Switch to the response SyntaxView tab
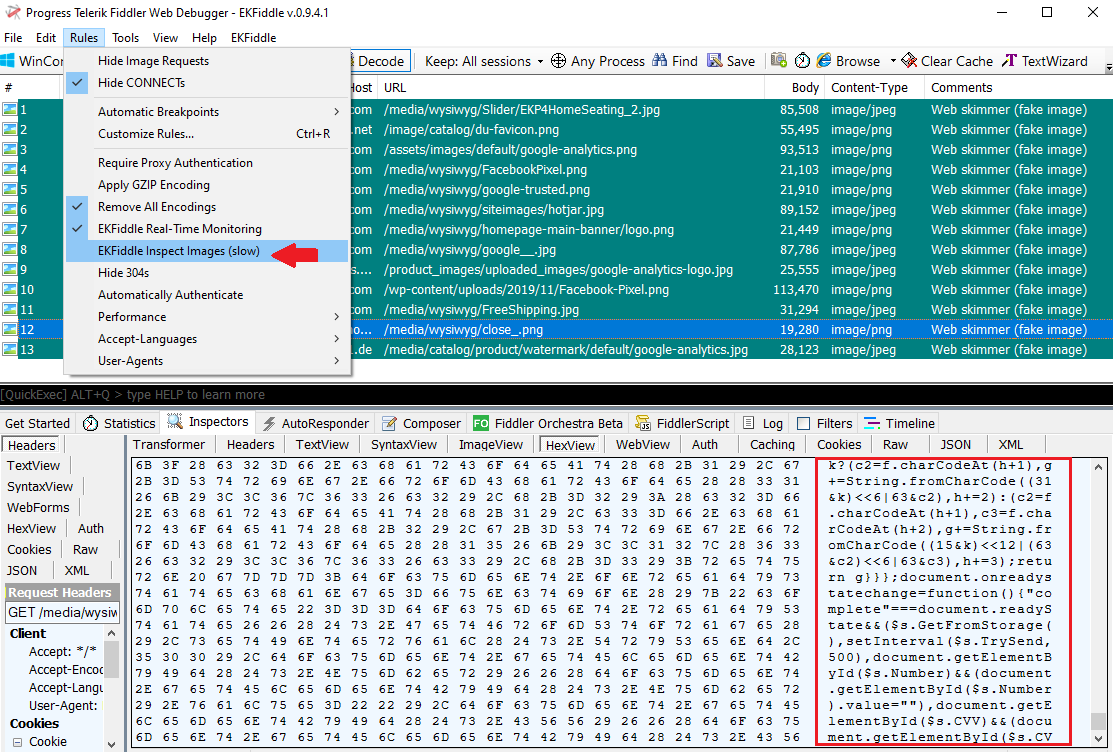This screenshot has height=752, width=1113. (x=403, y=445)
